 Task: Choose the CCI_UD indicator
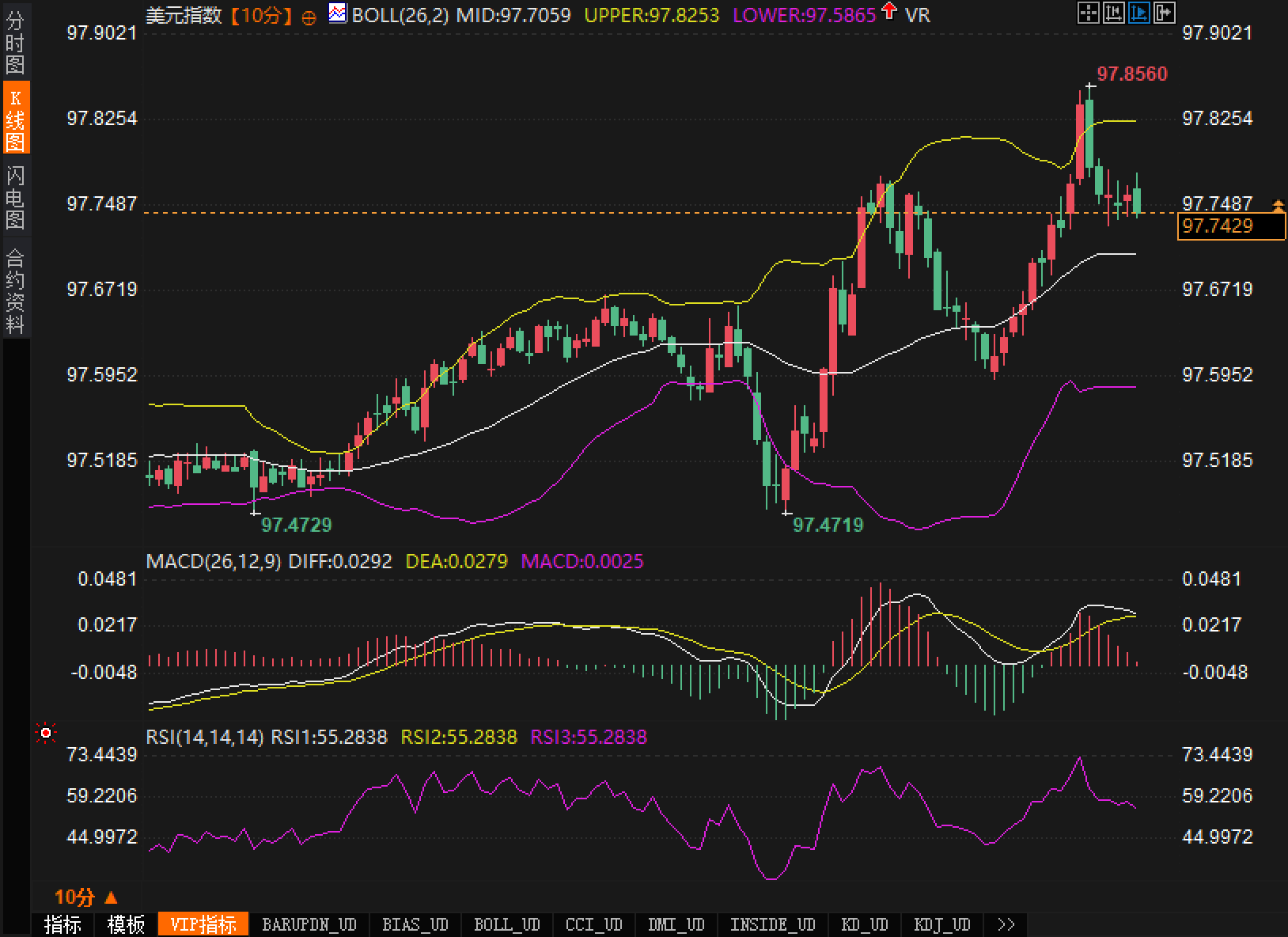tap(594, 924)
